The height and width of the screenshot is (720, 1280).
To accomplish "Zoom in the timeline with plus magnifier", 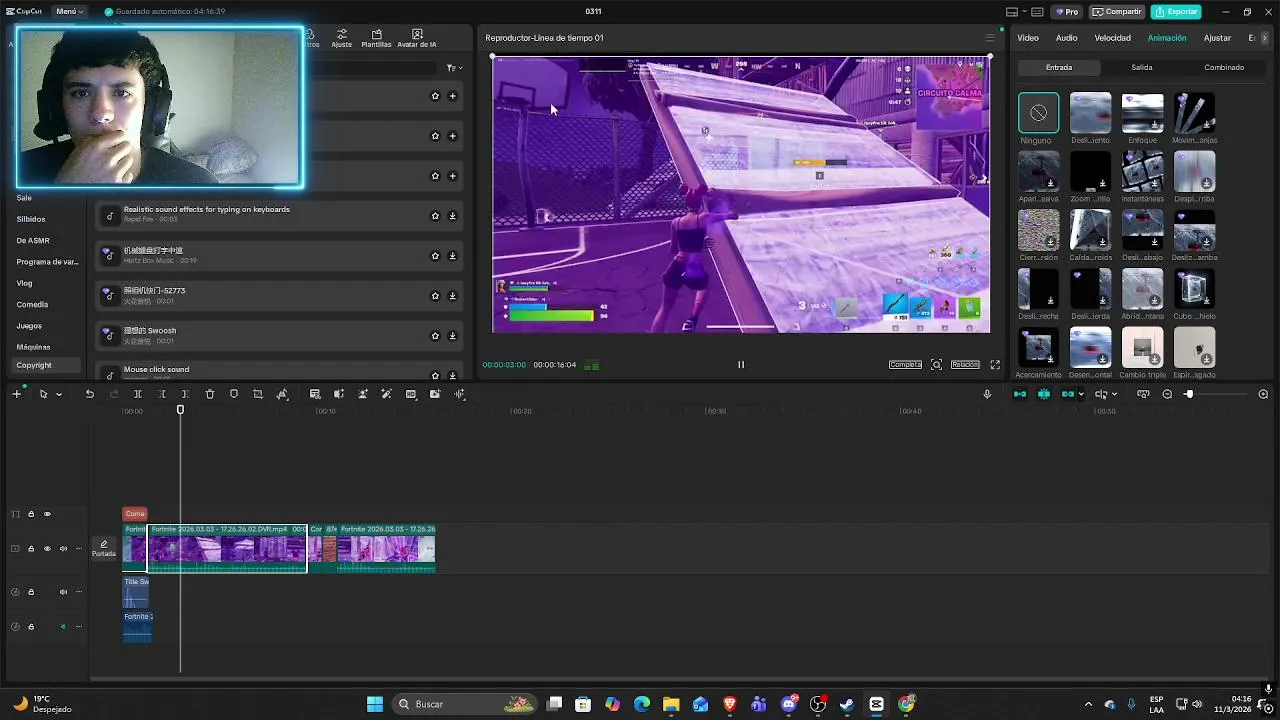I will (1263, 394).
